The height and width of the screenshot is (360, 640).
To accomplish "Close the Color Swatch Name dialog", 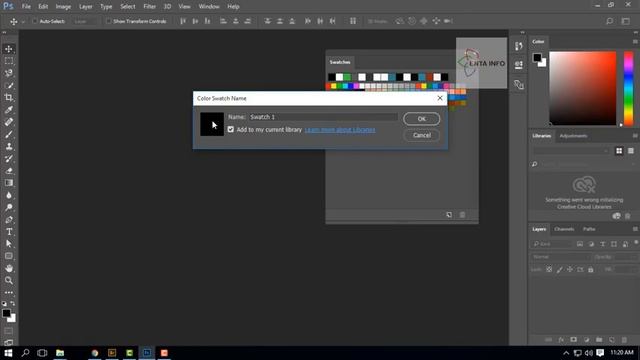I will [440, 98].
